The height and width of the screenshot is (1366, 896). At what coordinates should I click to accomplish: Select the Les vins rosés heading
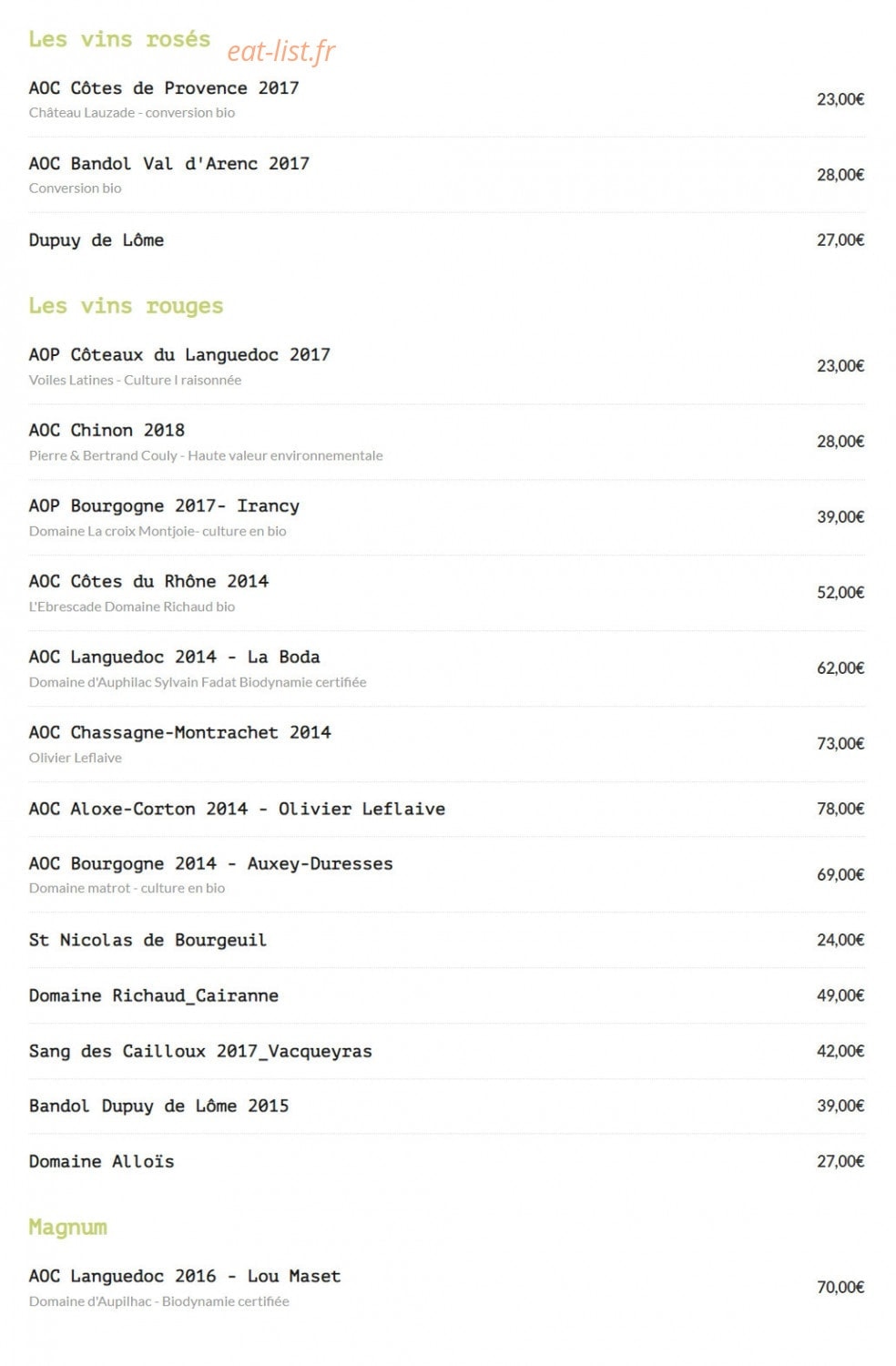[x=119, y=39]
